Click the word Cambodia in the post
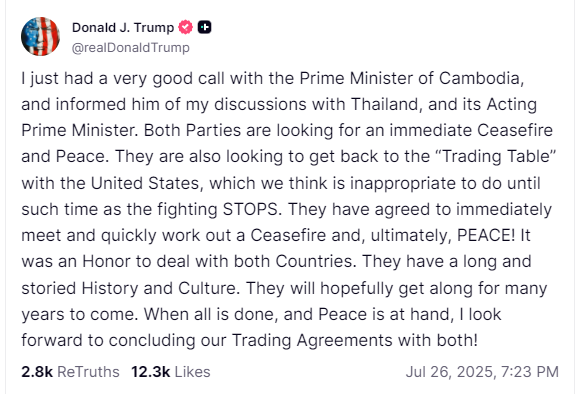Image resolution: width=576 pixels, height=394 pixels. coord(479,78)
